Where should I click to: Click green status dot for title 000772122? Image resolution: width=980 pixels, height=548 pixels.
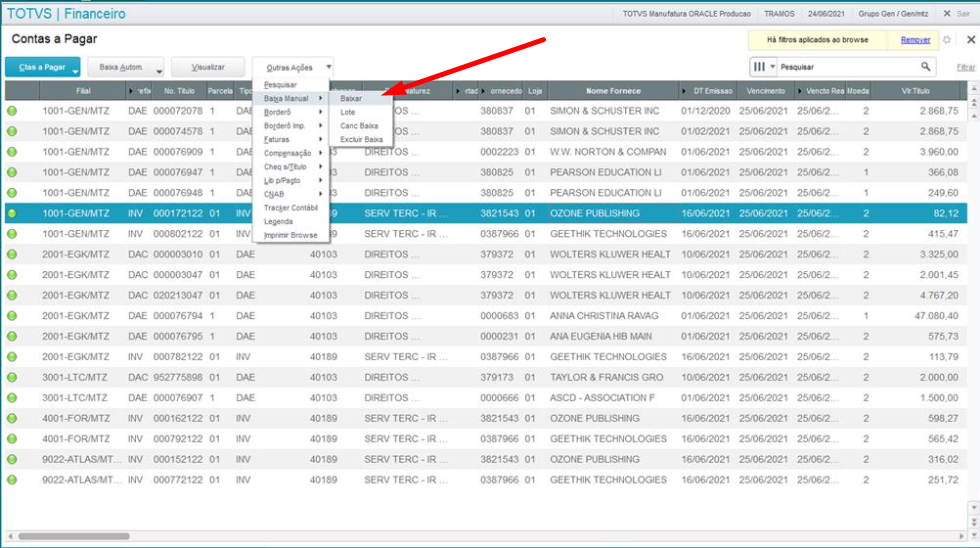tap(12, 480)
